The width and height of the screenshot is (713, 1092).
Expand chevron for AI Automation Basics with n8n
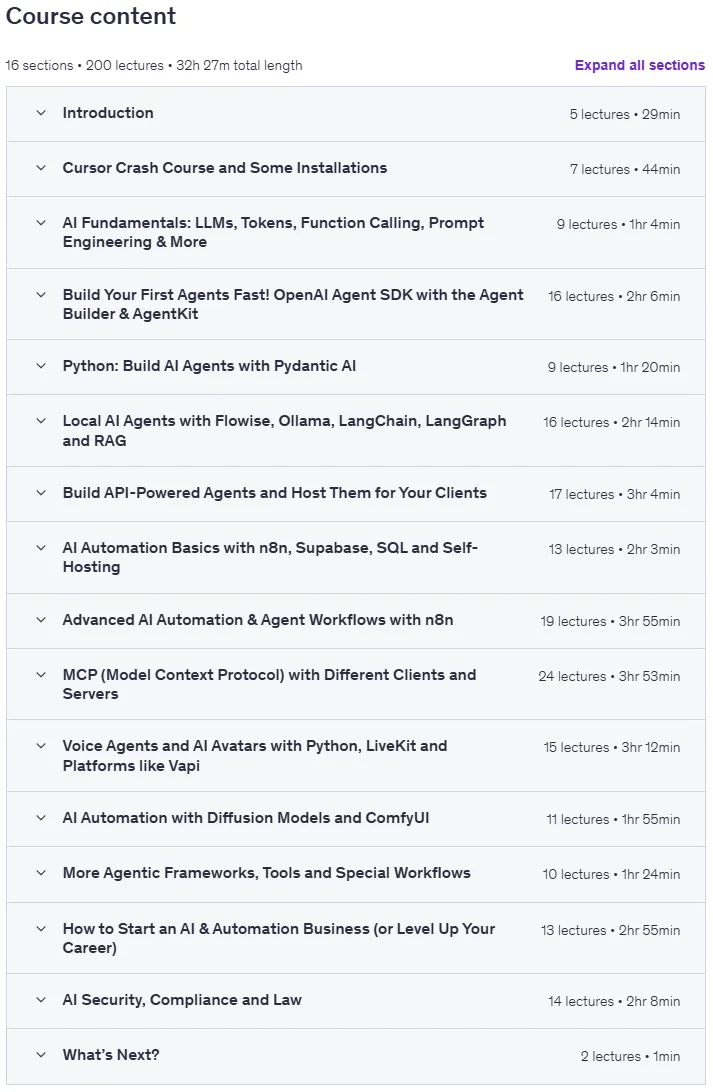tap(41, 547)
